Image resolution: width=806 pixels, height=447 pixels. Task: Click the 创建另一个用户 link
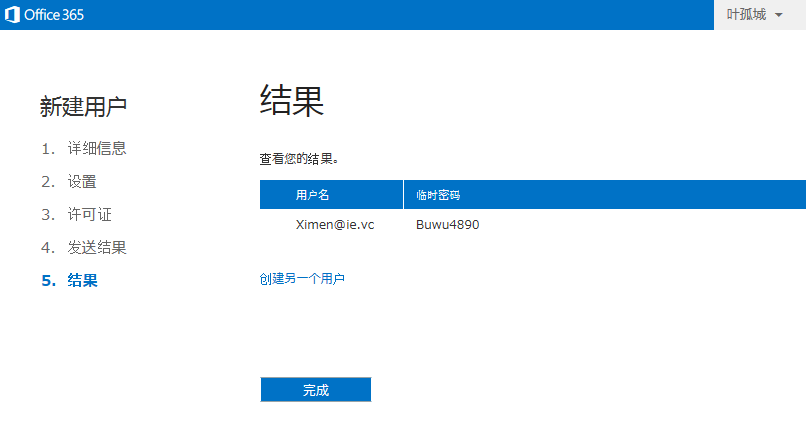point(302,279)
